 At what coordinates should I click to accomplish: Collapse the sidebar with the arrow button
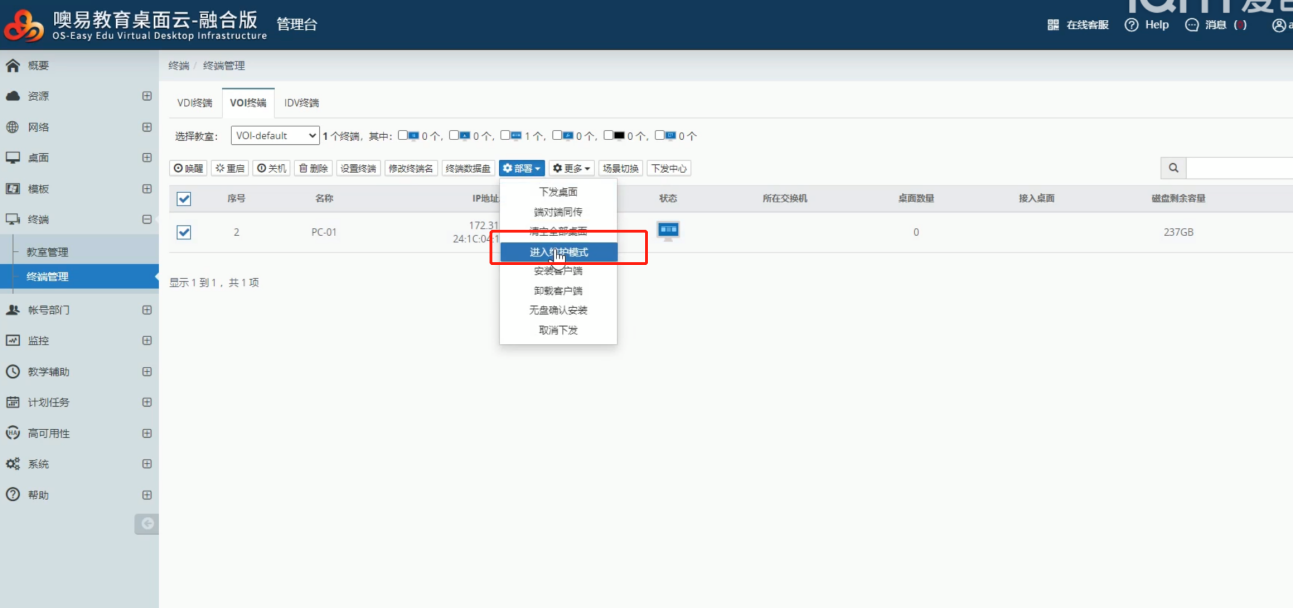point(147,523)
